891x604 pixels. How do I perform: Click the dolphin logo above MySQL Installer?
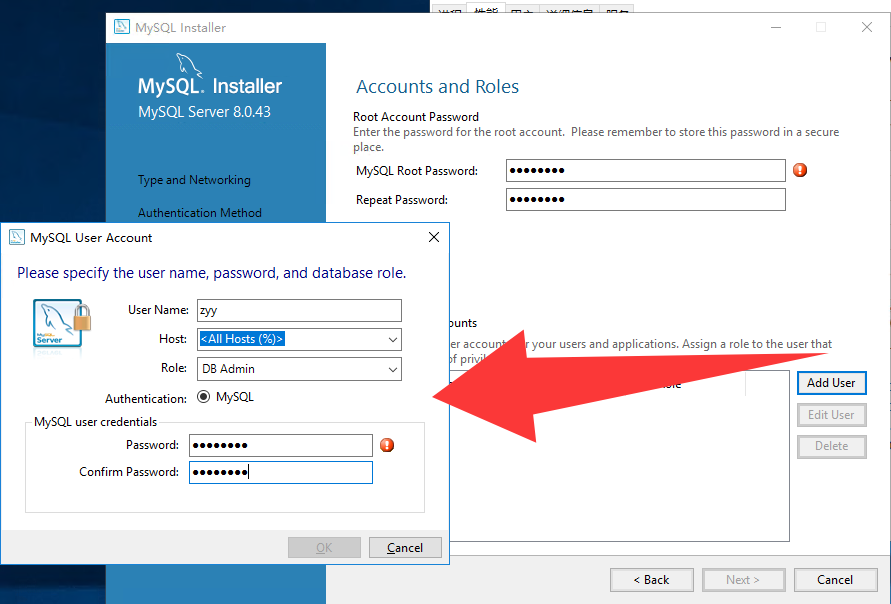189,65
